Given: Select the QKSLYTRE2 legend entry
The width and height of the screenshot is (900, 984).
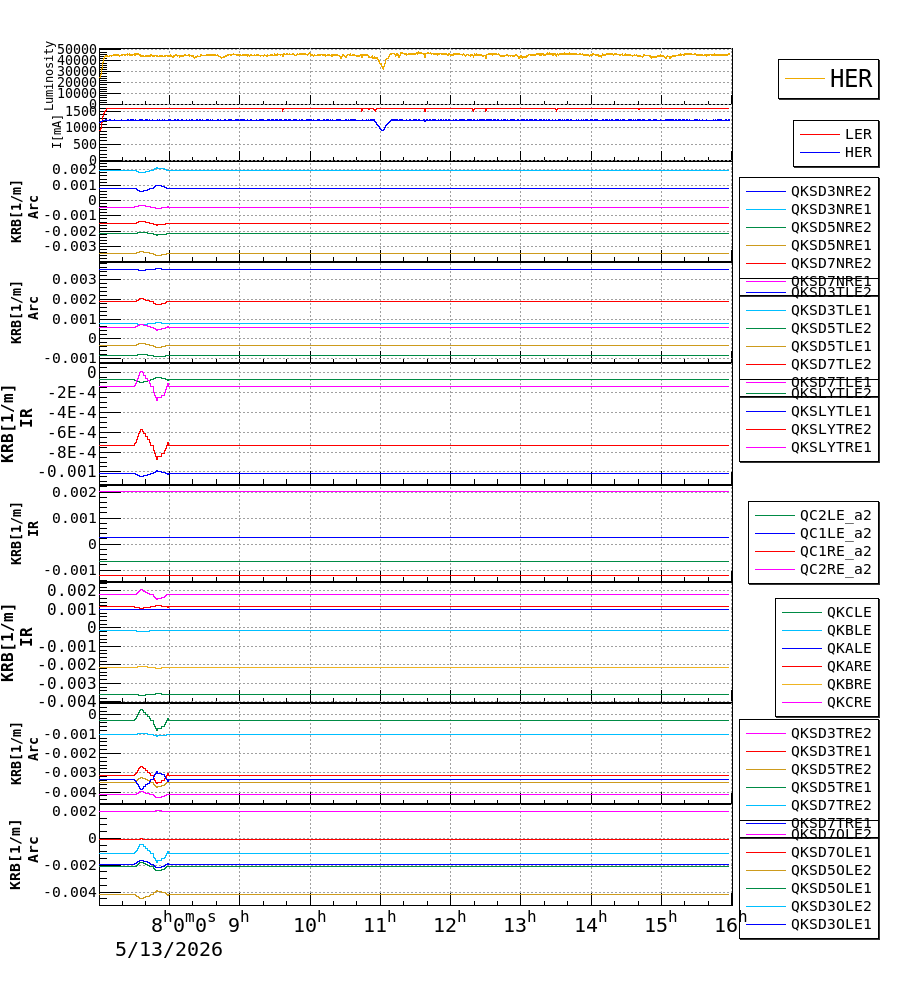Looking at the screenshot, I should pos(808,430).
